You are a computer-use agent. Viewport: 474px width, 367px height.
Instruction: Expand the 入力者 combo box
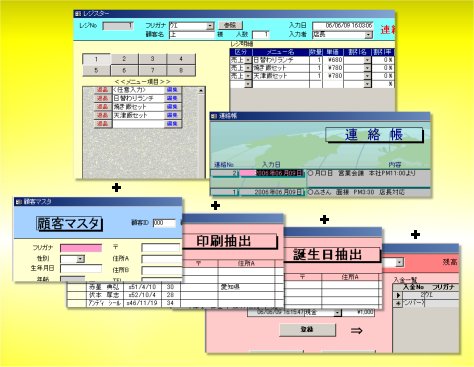368,34
